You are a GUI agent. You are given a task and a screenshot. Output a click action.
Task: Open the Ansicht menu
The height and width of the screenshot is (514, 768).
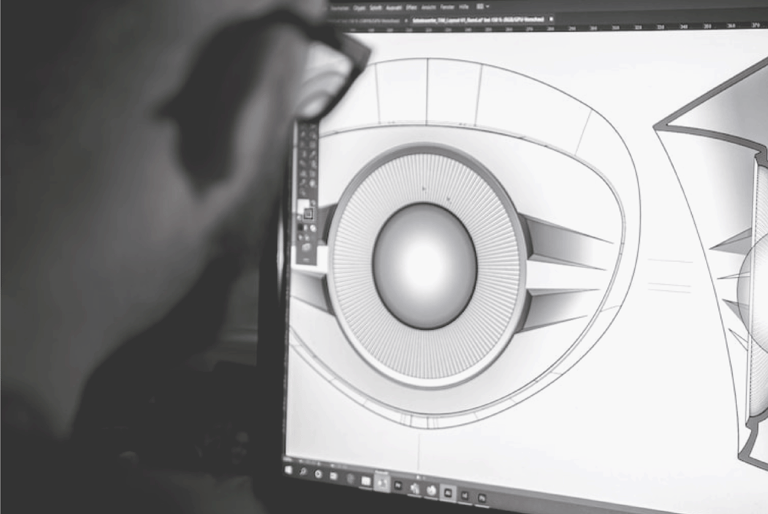[429, 8]
